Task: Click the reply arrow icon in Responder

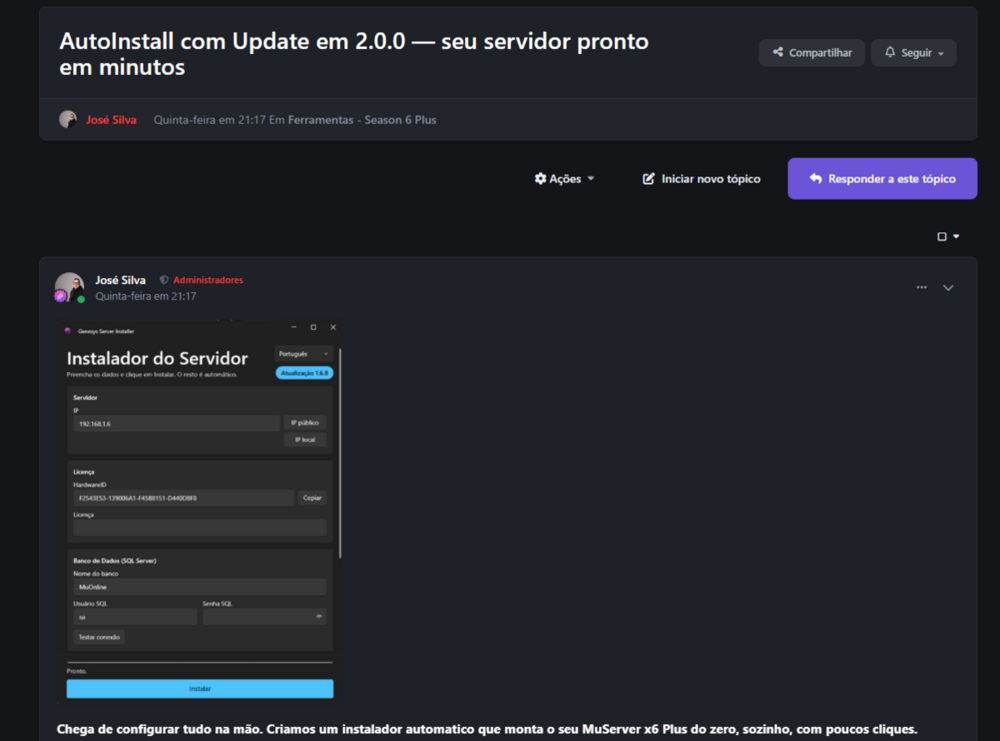Action: [x=816, y=179]
